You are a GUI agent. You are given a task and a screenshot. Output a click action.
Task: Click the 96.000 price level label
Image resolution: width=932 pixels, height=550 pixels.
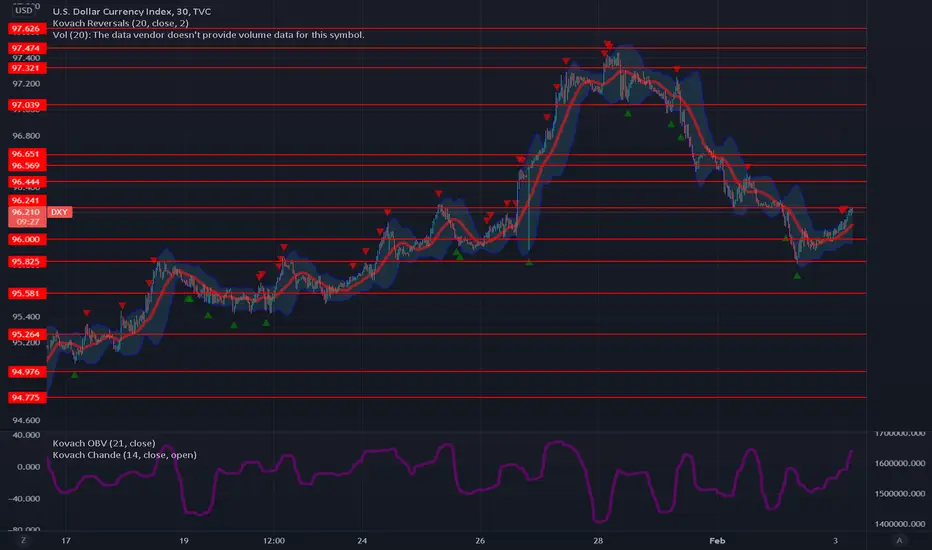coord(27,240)
